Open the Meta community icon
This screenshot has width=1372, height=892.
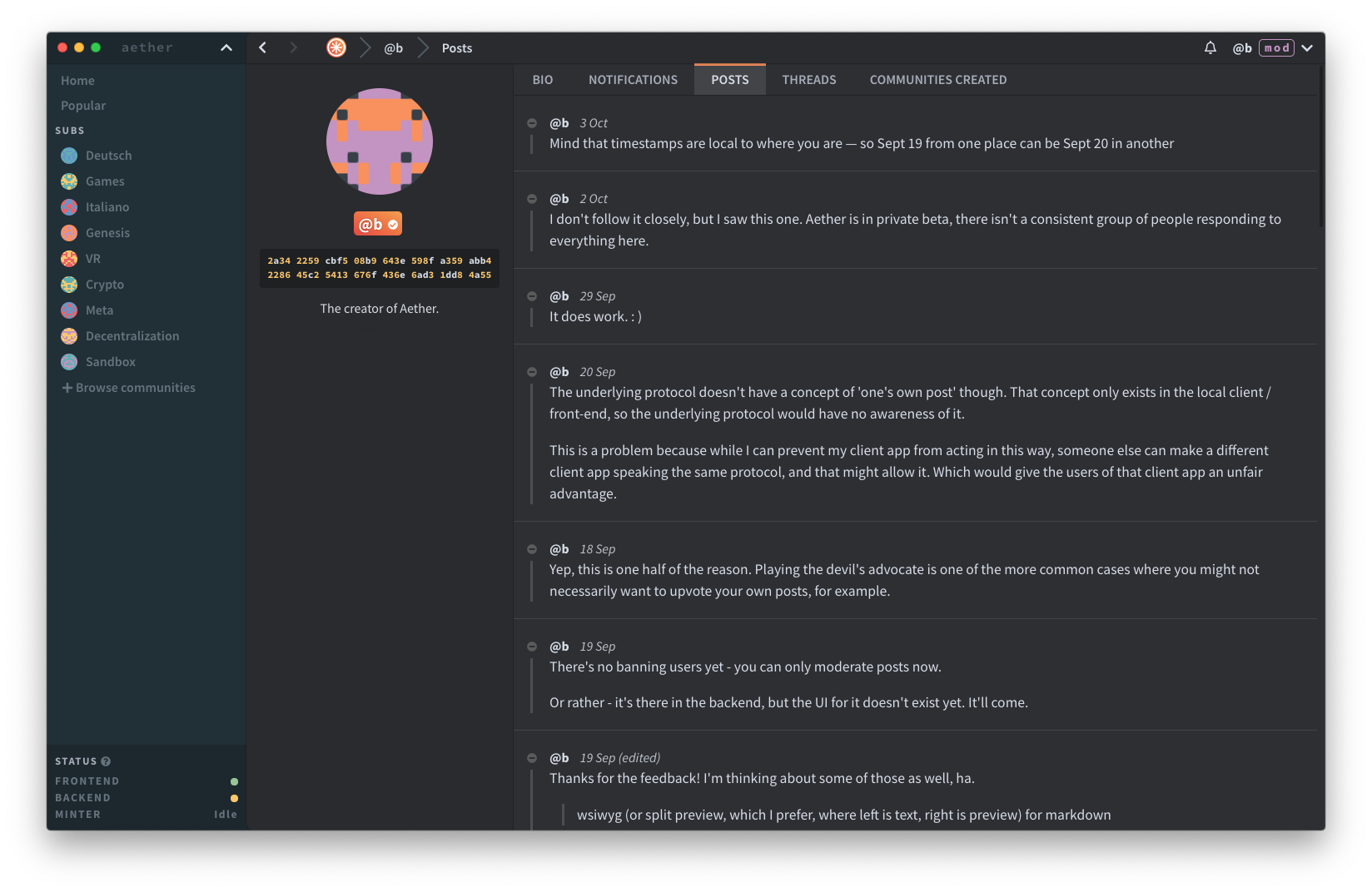(69, 310)
